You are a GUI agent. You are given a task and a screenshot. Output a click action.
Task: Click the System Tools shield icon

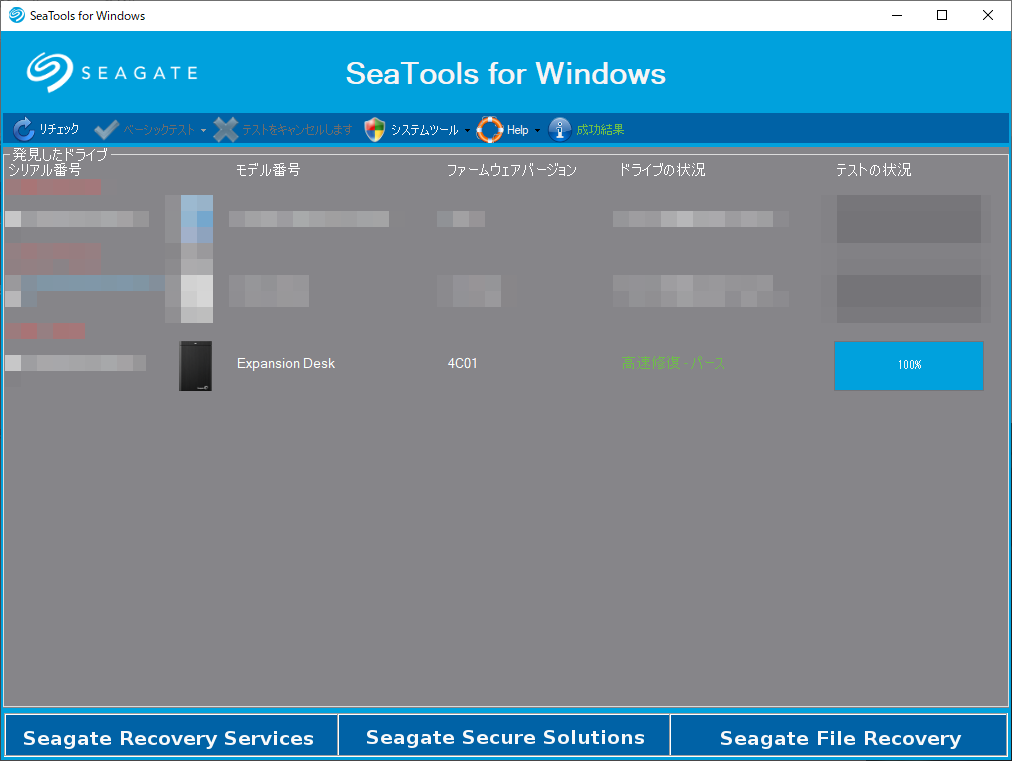(x=374, y=130)
